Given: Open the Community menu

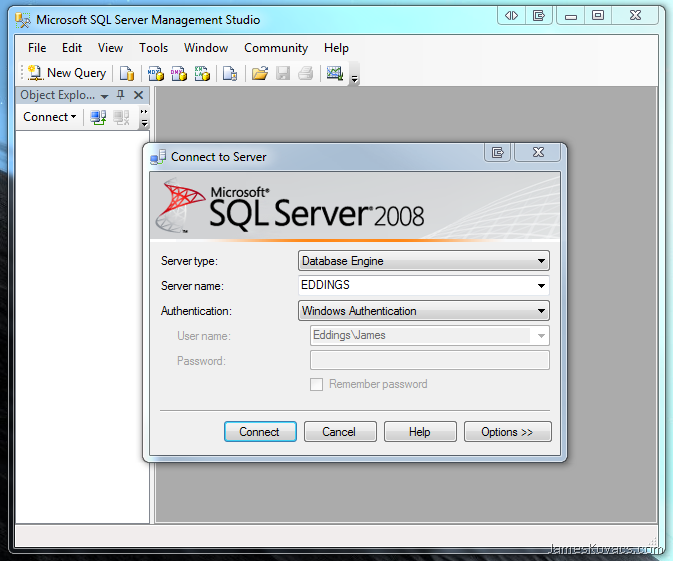Looking at the screenshot, I should click(x=275, y=48).
